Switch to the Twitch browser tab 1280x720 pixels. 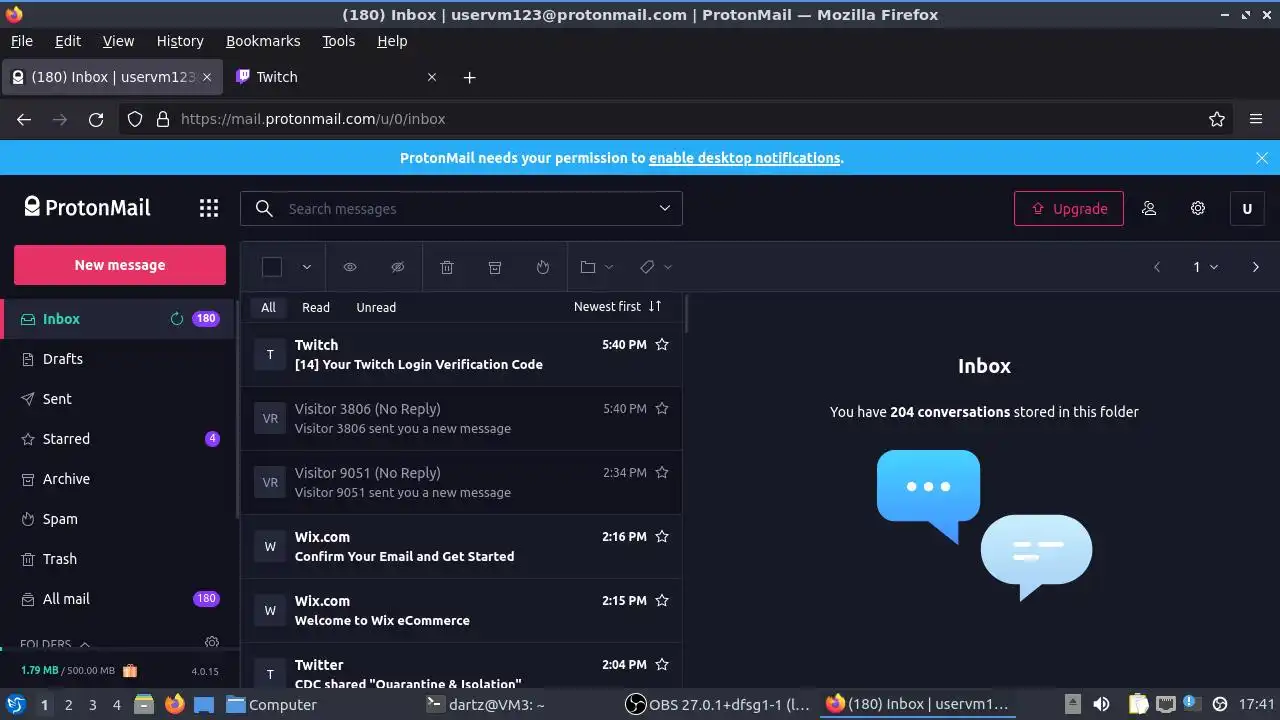coord(336,77)
